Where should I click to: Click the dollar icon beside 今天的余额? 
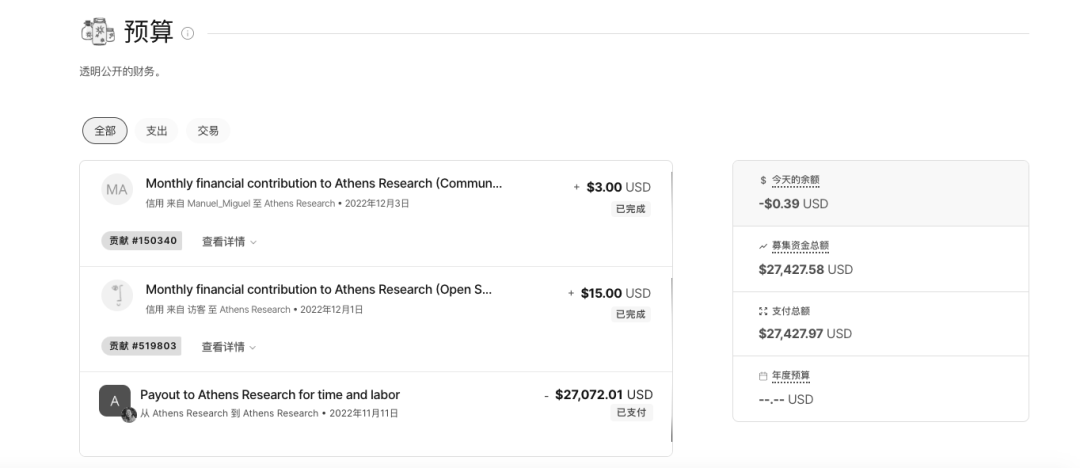tap(764, 180)
